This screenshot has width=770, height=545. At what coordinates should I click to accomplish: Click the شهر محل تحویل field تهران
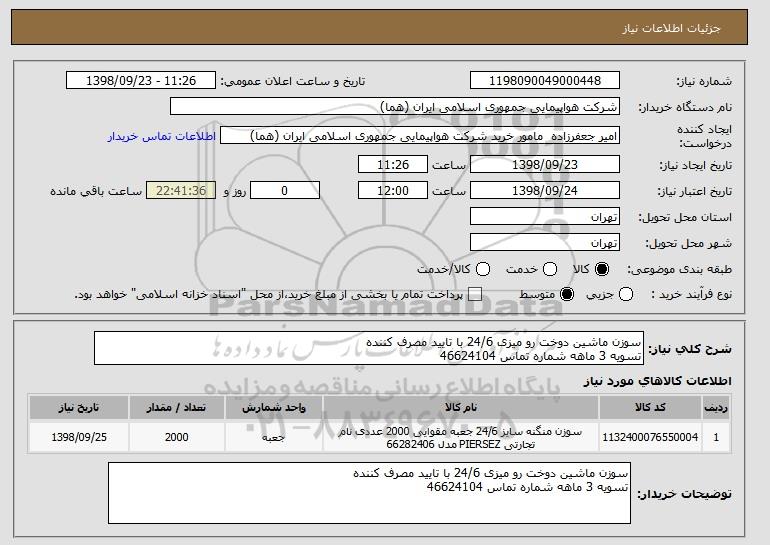coord(545,243)
